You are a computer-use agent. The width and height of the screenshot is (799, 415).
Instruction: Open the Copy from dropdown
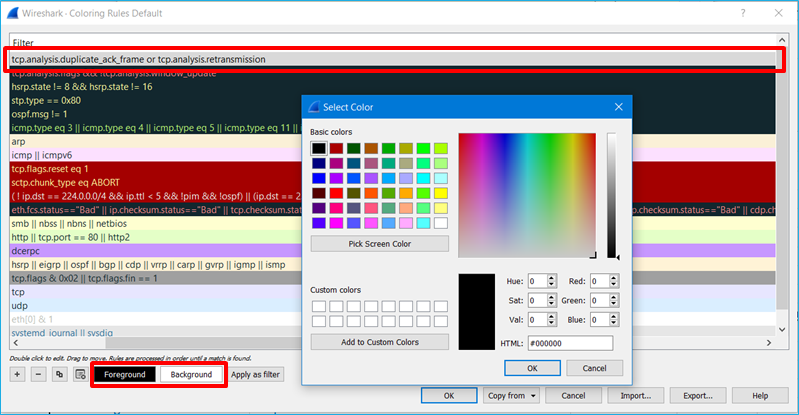click(x=512, y=396)
